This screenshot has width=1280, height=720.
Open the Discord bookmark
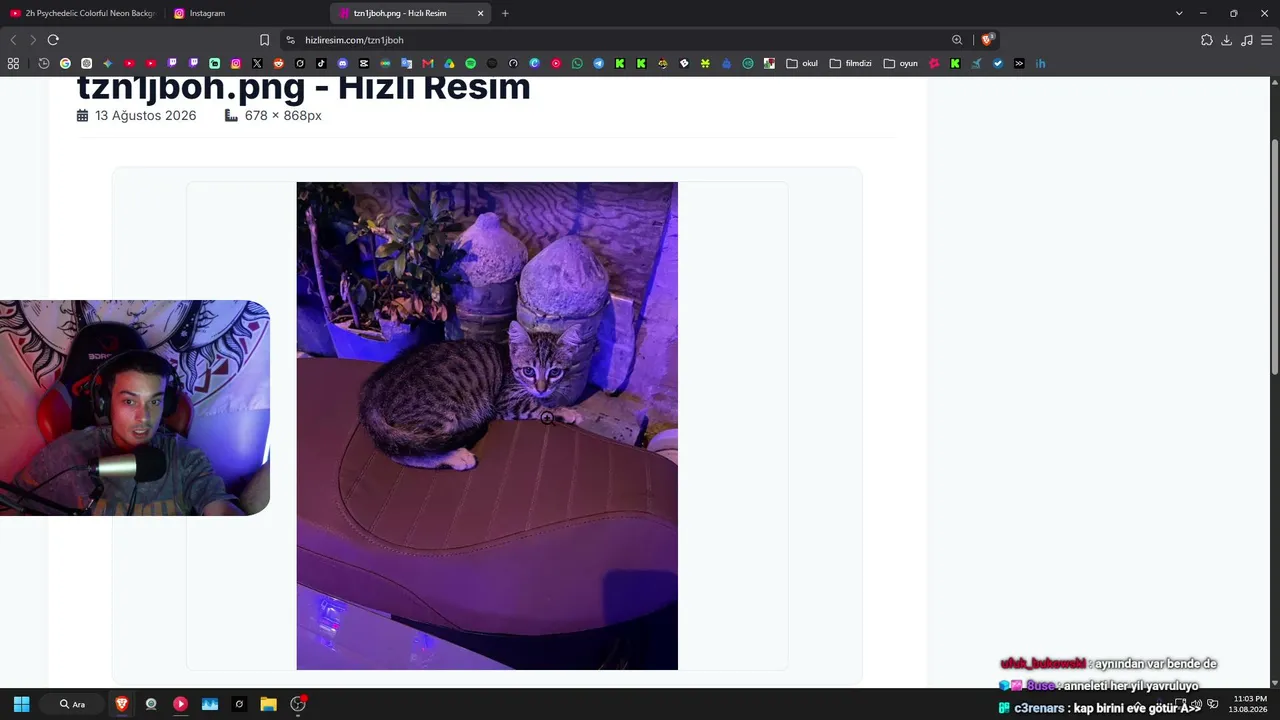[343, 63]
